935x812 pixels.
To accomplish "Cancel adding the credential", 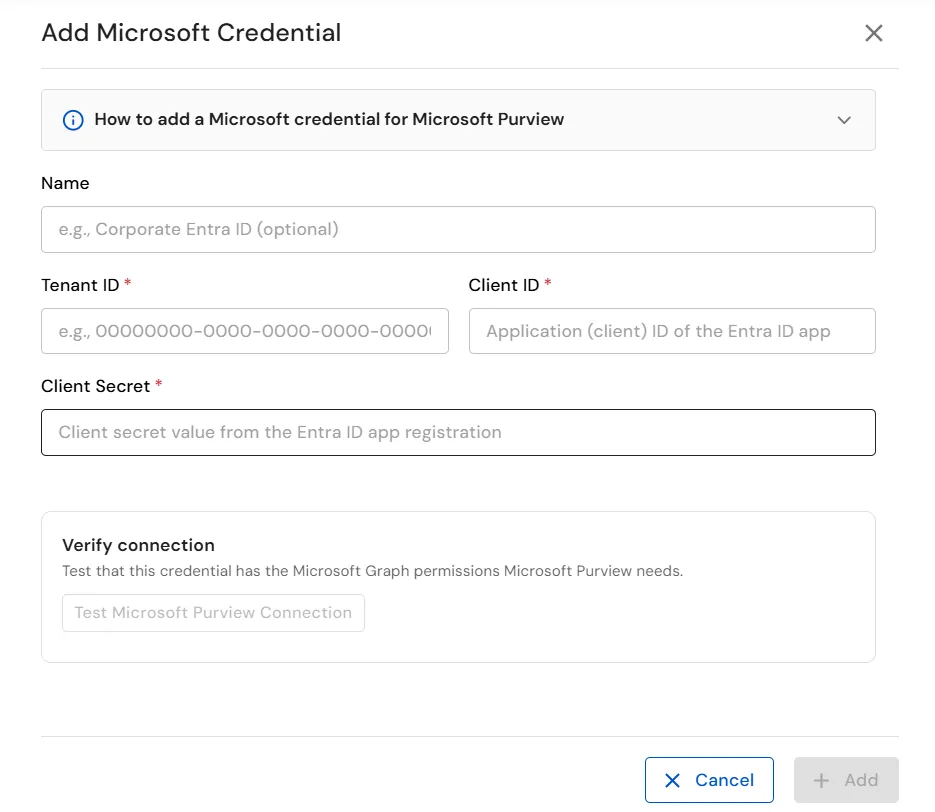I will click(709, 780).
